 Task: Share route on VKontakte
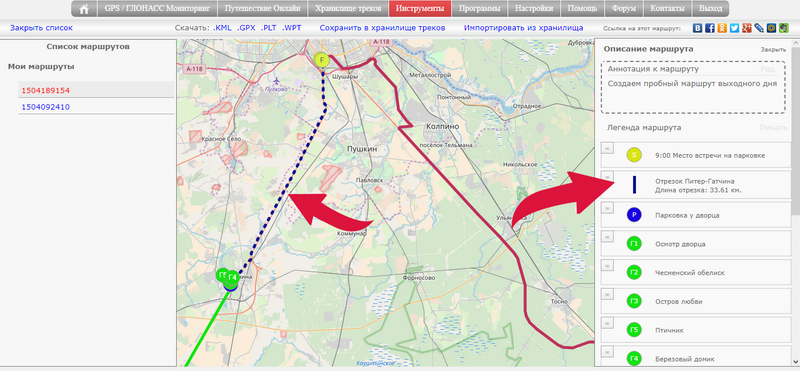pos(697,28)
